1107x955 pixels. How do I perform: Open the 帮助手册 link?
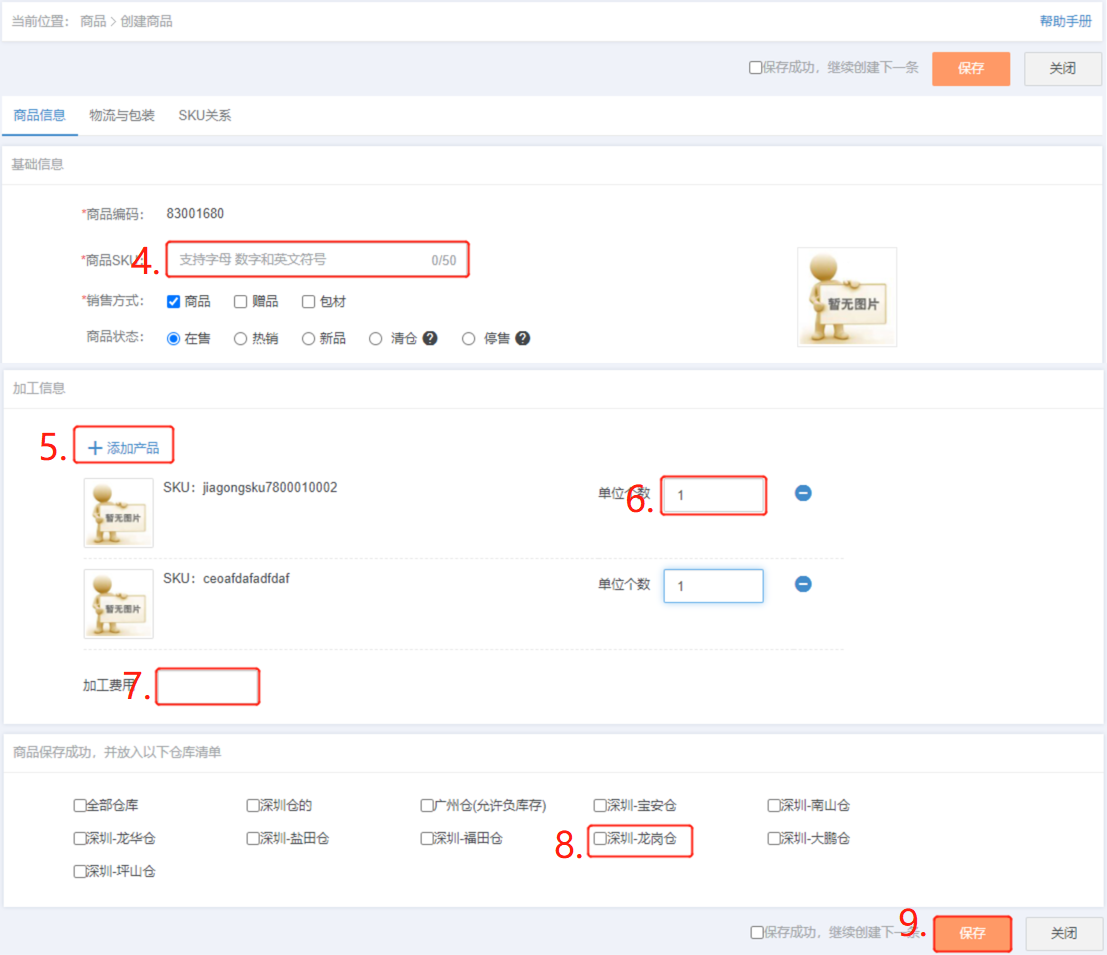pyautogui.click(x=1065, y=21)
